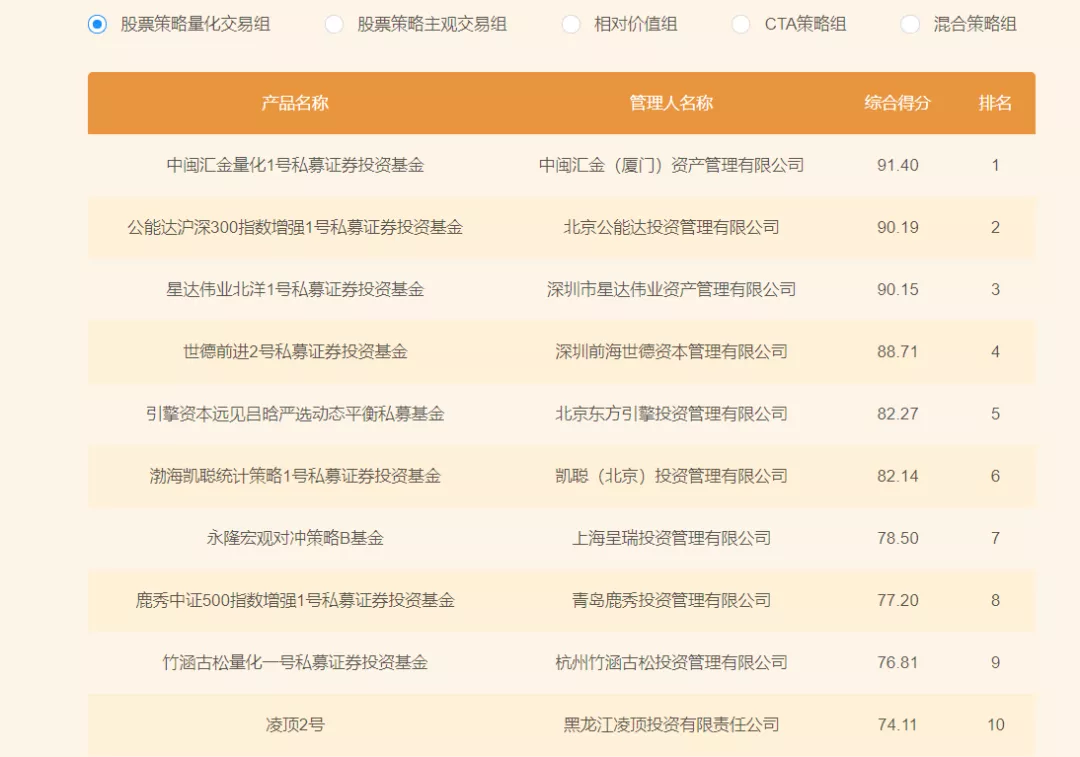Switch to the CTA策略组 radio option
This screenshot has width=1080, height=757.
(741, 25)
